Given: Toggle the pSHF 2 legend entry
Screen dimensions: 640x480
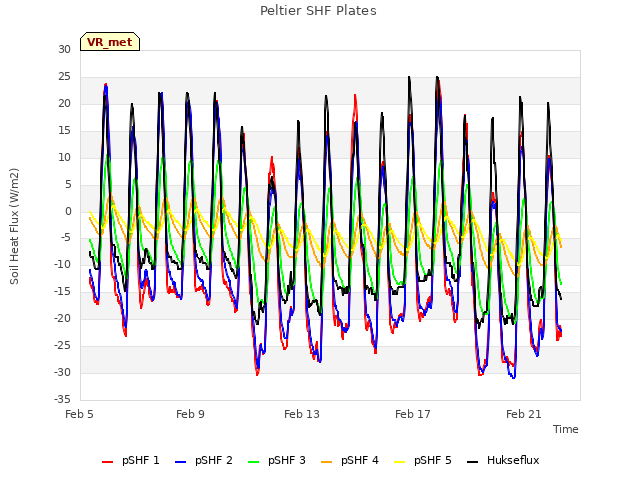Looking at the screenshot, I should tap(204, 460).
